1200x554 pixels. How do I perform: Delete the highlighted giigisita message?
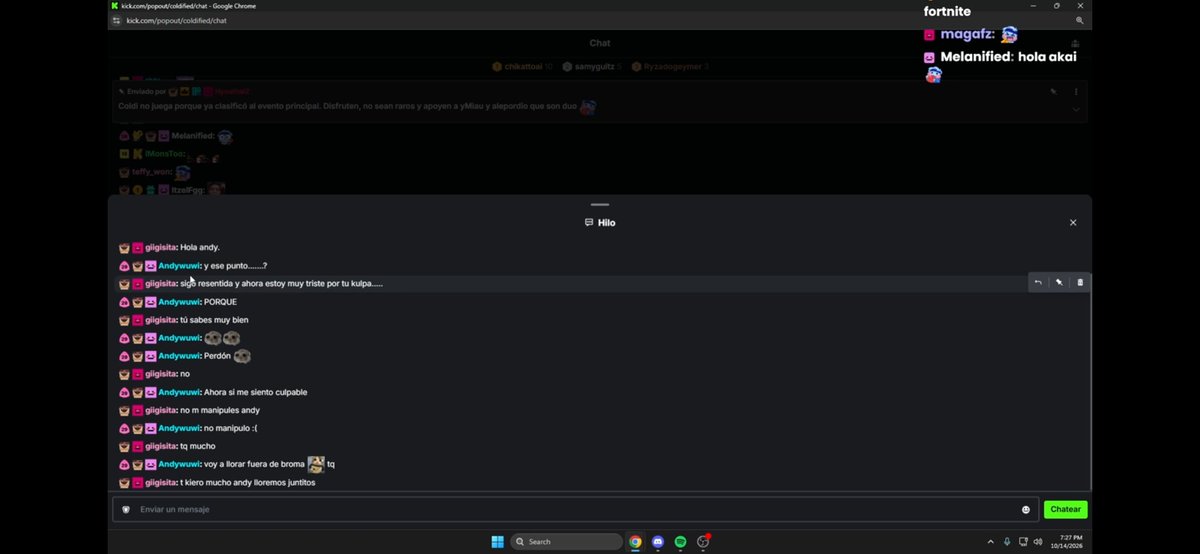[x=1080, y=283]
